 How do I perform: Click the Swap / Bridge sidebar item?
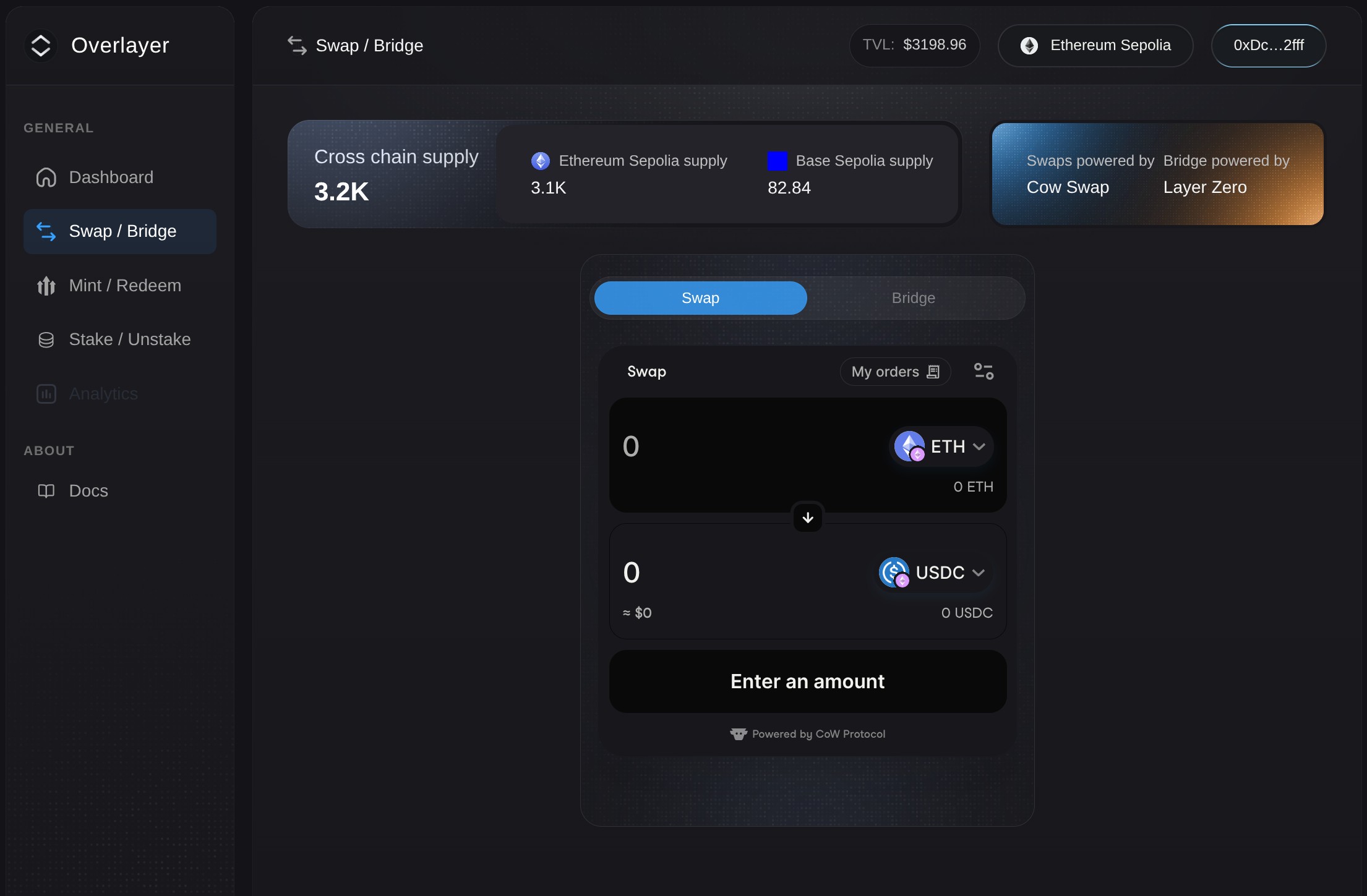120,231
